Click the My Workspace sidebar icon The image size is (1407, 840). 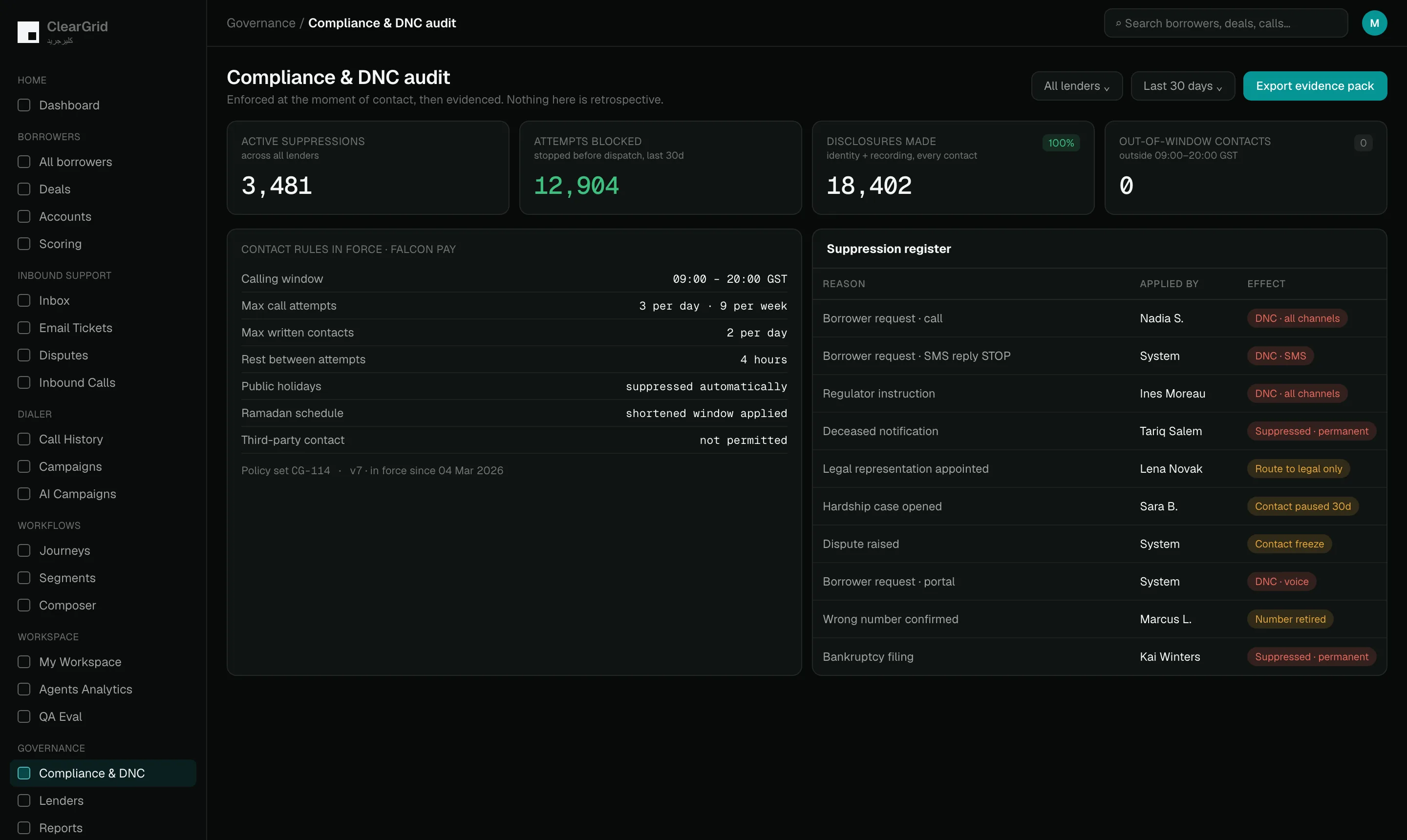click(x=24, y=662)
